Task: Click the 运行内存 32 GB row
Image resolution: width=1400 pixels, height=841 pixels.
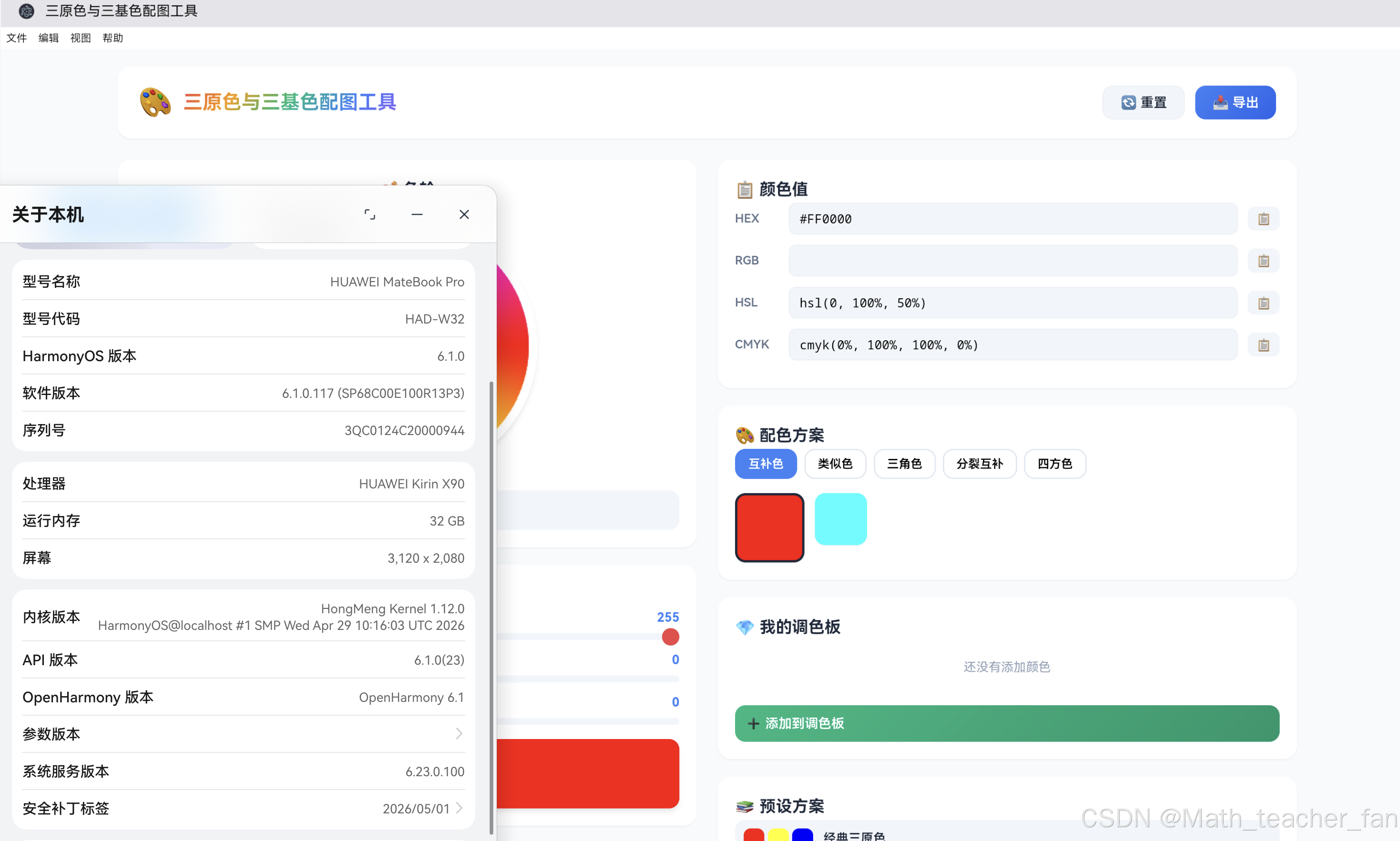Action: click(243, 521)
